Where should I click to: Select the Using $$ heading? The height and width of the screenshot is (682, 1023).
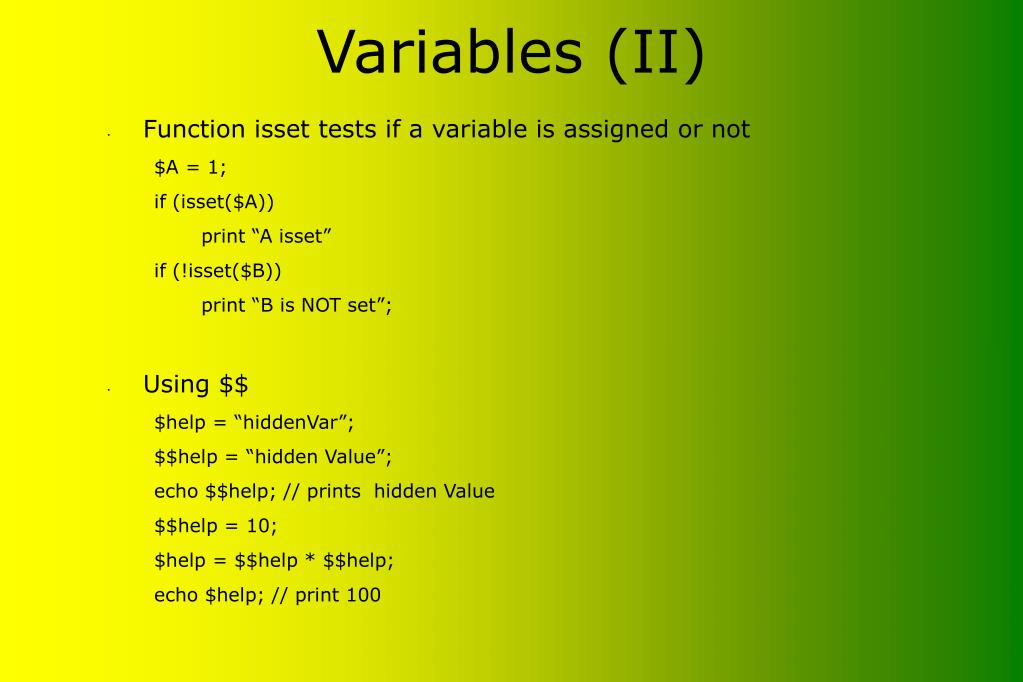coord(195,384)
